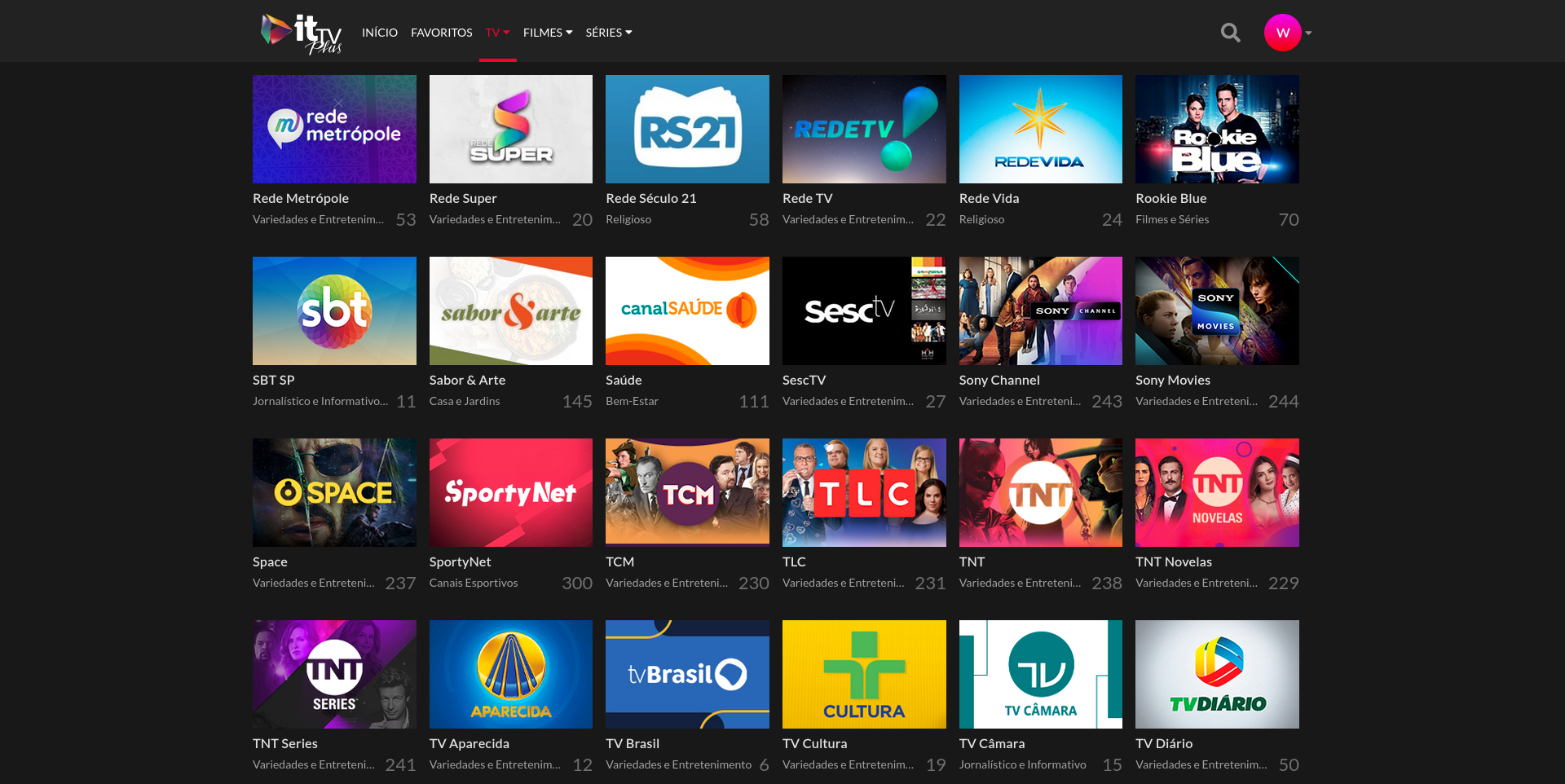1565x784 pixels.
Task: Click the Canais Esportivos category under SportyNet
Action: pyautogui.click(x=474, y=583)
